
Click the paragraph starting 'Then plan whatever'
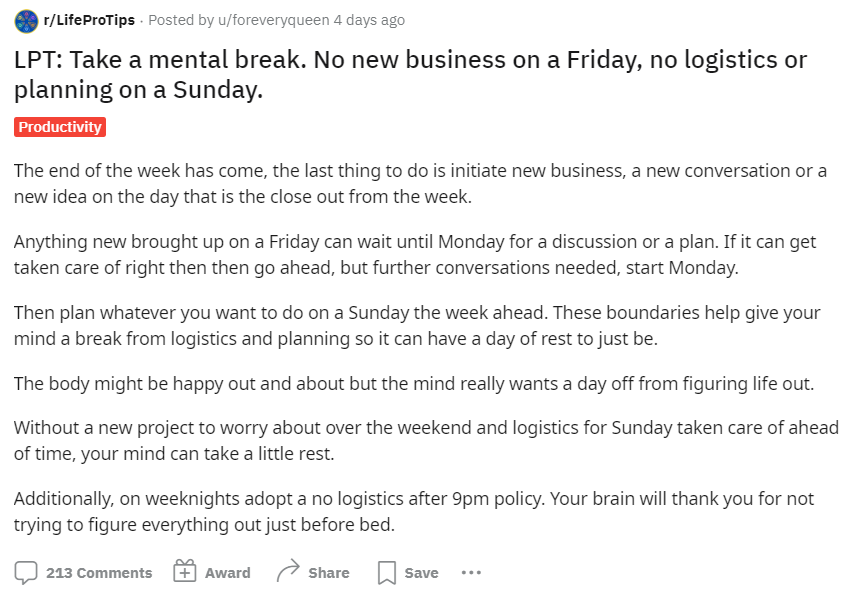pos(417,326)
